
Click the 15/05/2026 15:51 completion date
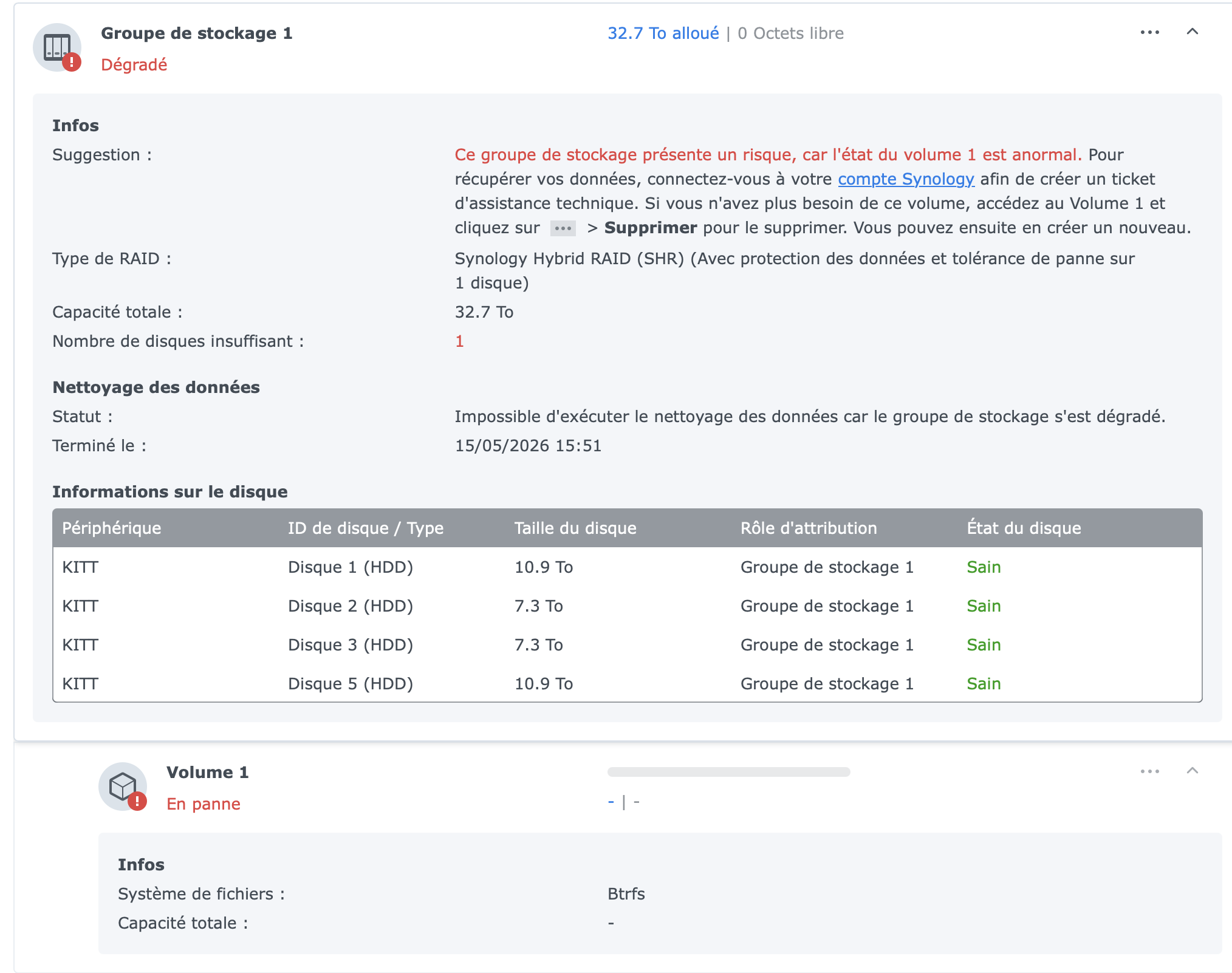[x=528, y=446]
